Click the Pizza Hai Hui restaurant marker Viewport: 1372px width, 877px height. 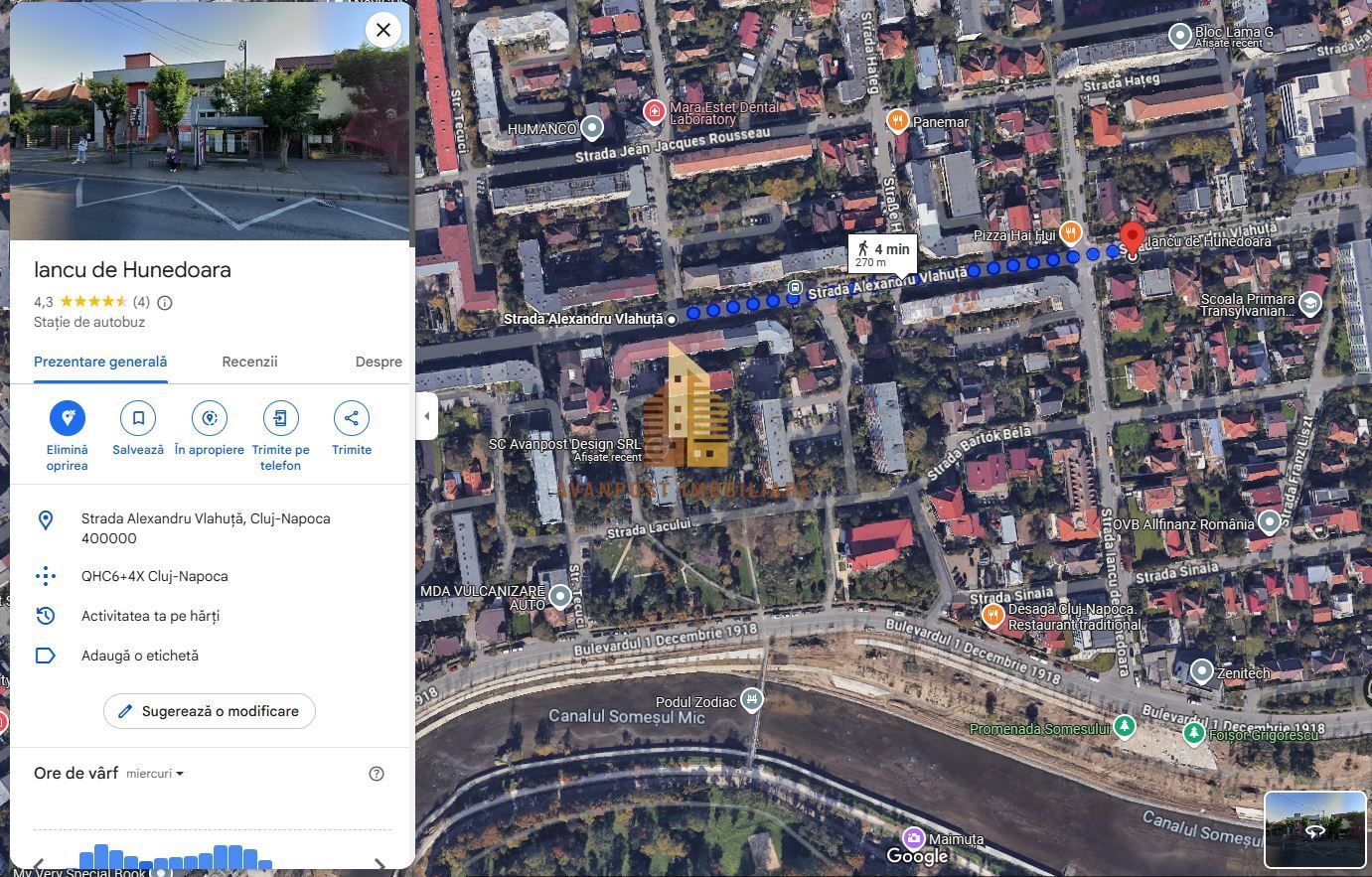coord(1070,234)
